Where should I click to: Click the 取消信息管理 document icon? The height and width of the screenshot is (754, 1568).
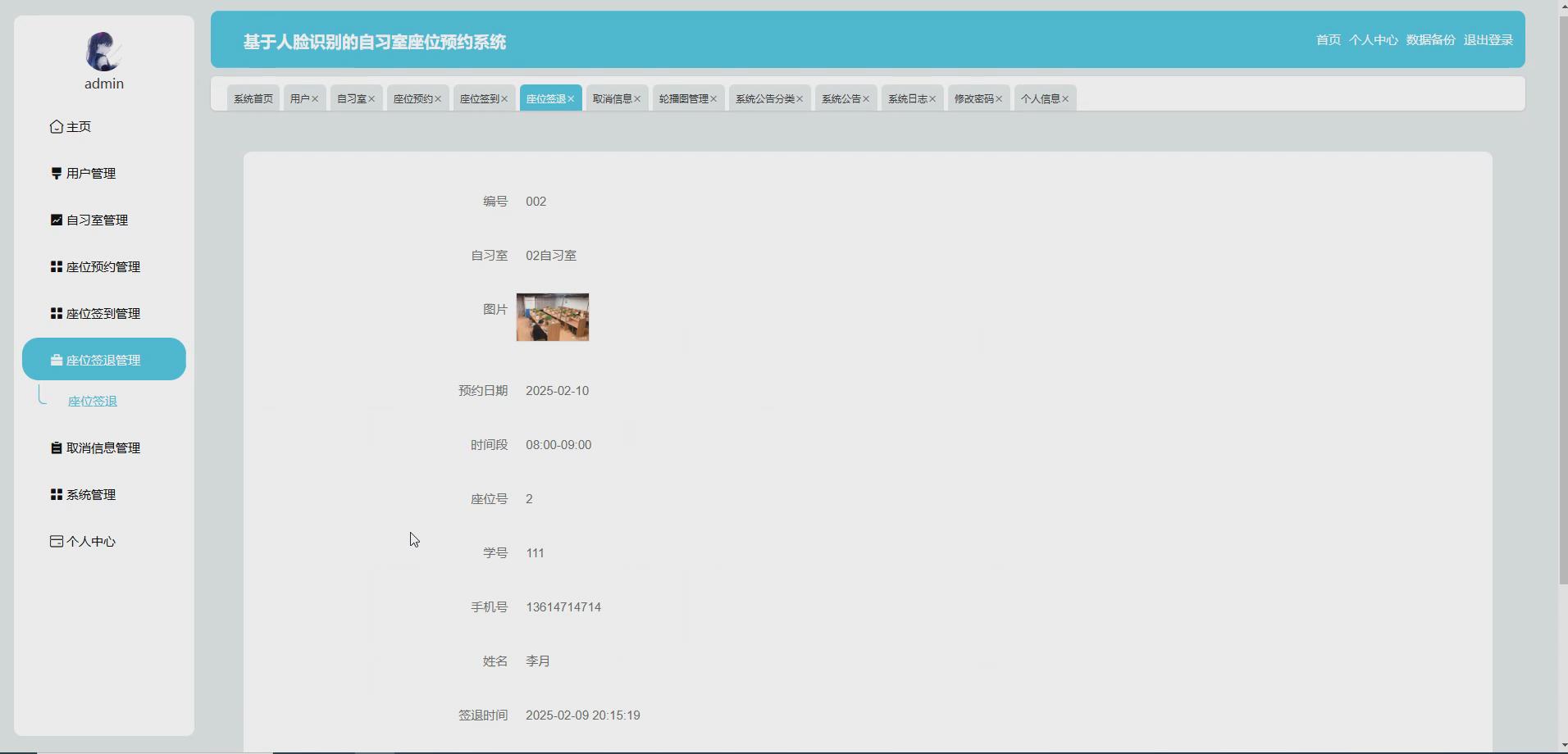coord(56,447)
